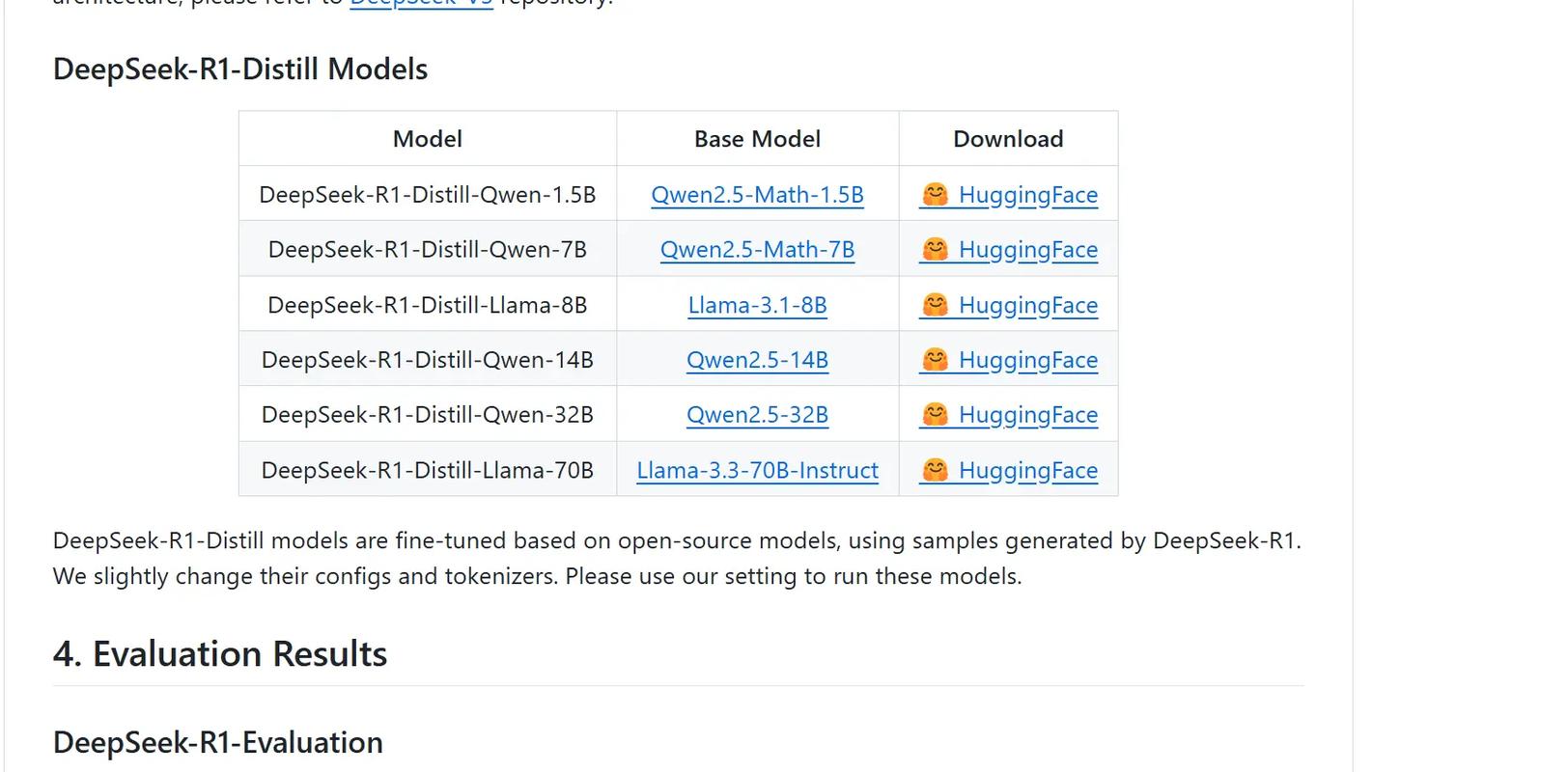Image resolution: width=1568 pixels, height=772 pixels.
Task: Click the DeepSeek-R1-Distill-Qwen-32B model name cell
Action: [428, 414]
